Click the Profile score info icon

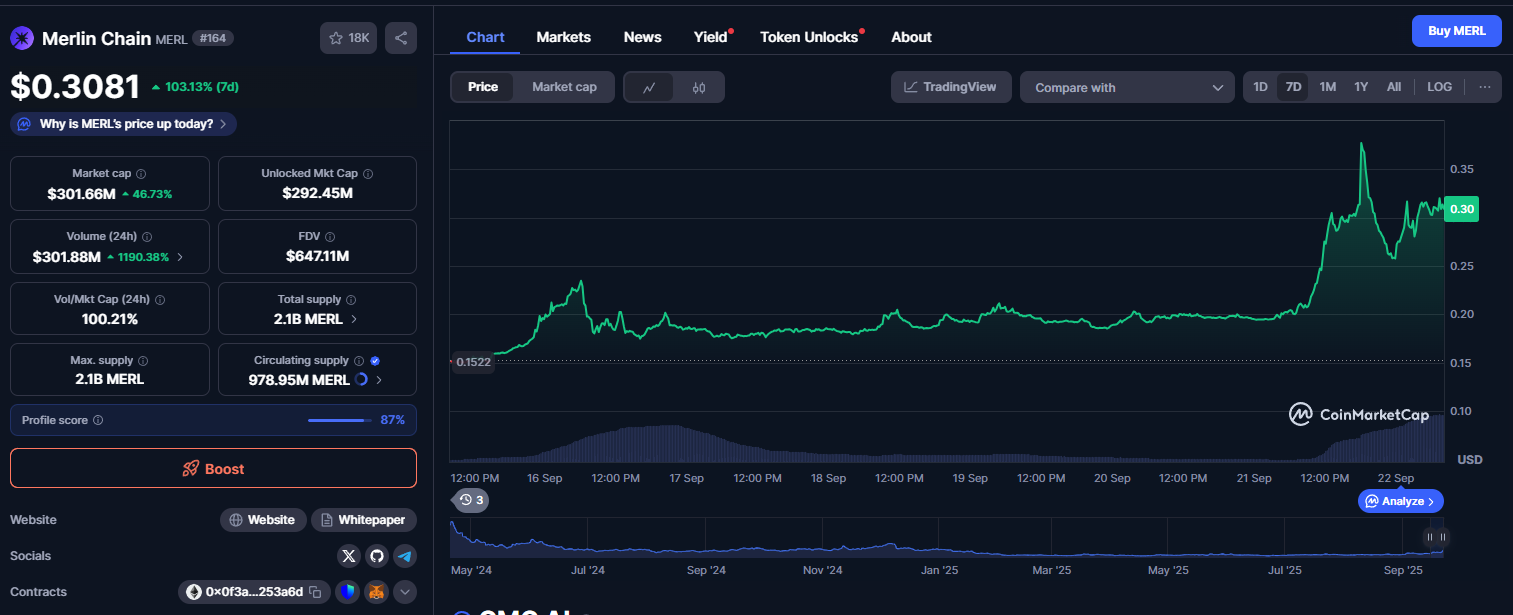[98, 421]
